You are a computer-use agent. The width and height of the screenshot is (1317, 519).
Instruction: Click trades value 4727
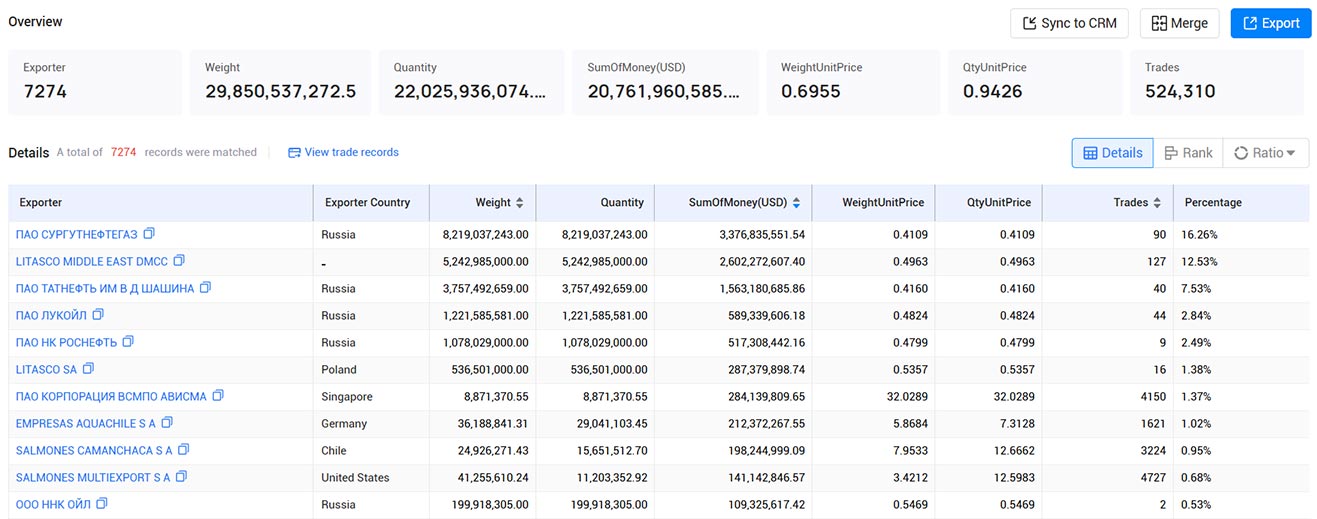click(x=1153, y=477)
